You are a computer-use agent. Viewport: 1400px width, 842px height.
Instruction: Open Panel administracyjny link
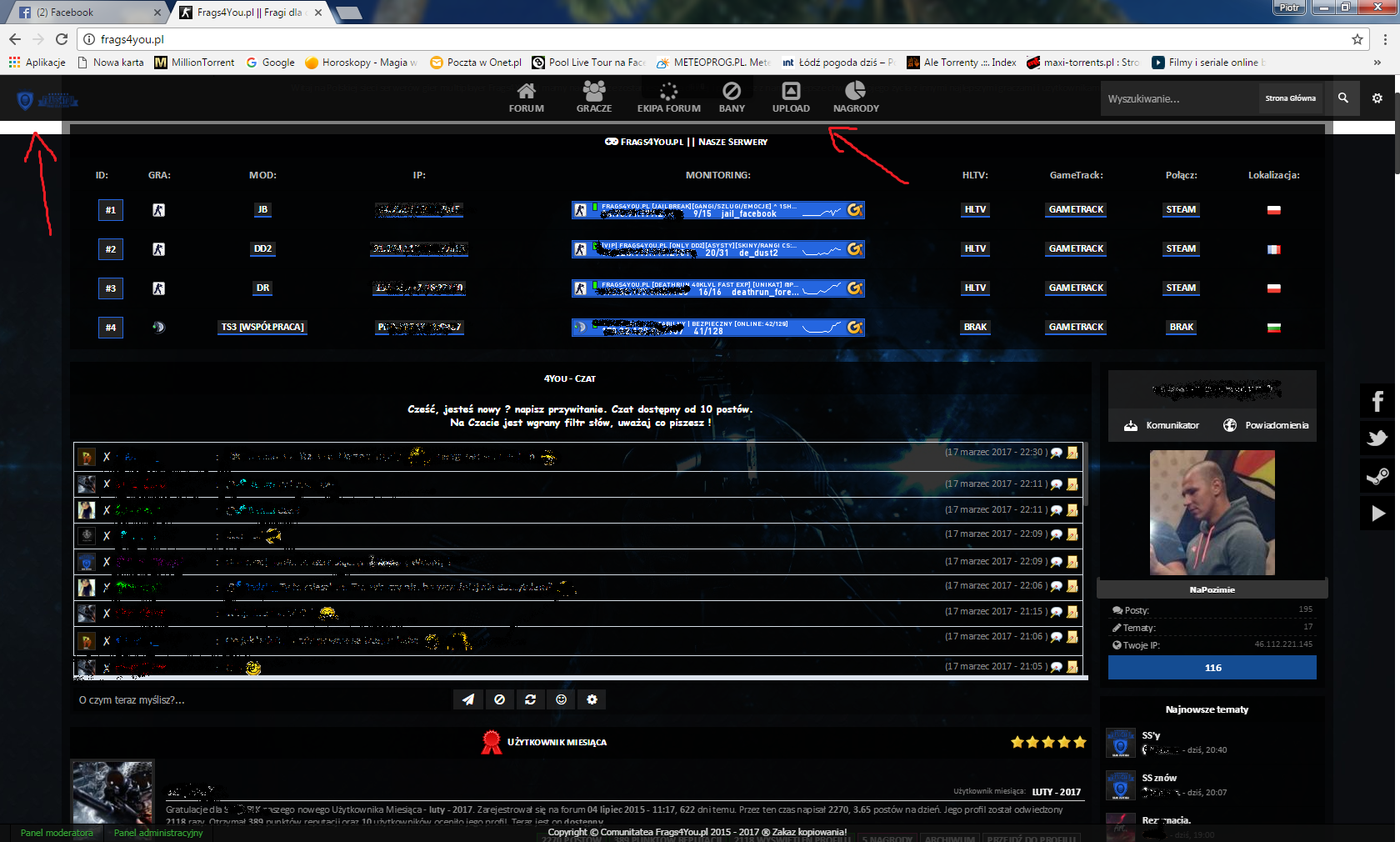(x=158, y=833)
